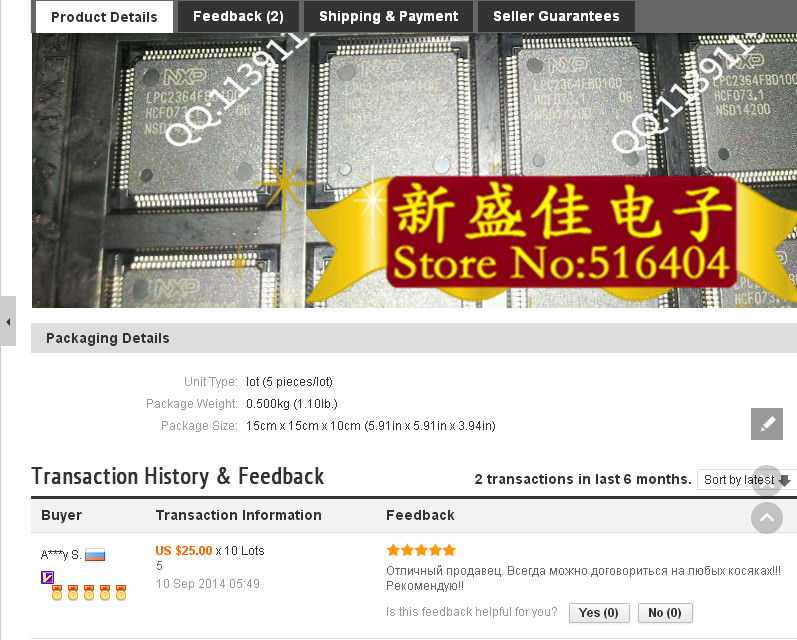Image resolution: width=797 pixels, height=640 pixels.
Task: Click the Russian flag icon beside buyer
Action: 95,555
